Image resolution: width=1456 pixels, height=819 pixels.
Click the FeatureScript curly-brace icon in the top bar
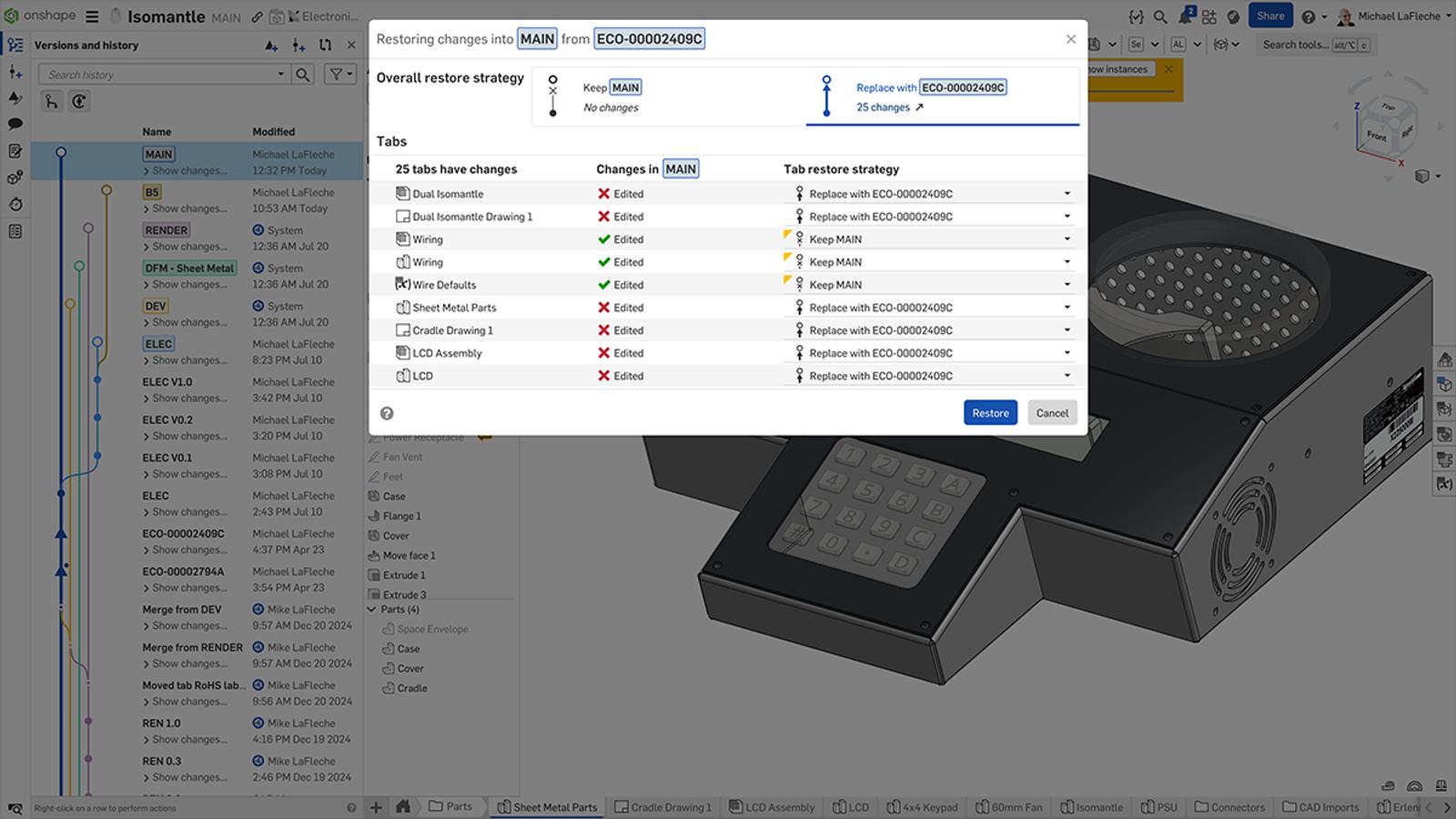1135,15
